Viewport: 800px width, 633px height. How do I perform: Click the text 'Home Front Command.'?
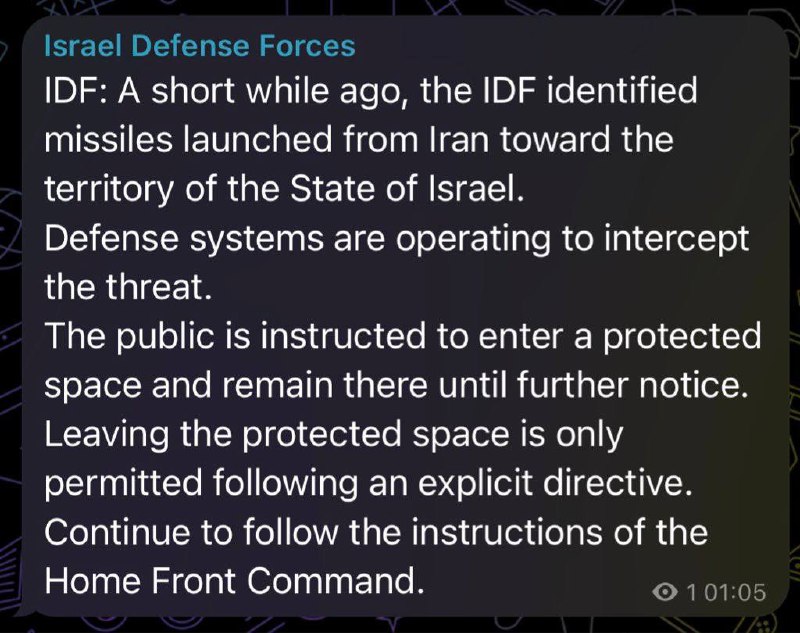tap(234, 581)
